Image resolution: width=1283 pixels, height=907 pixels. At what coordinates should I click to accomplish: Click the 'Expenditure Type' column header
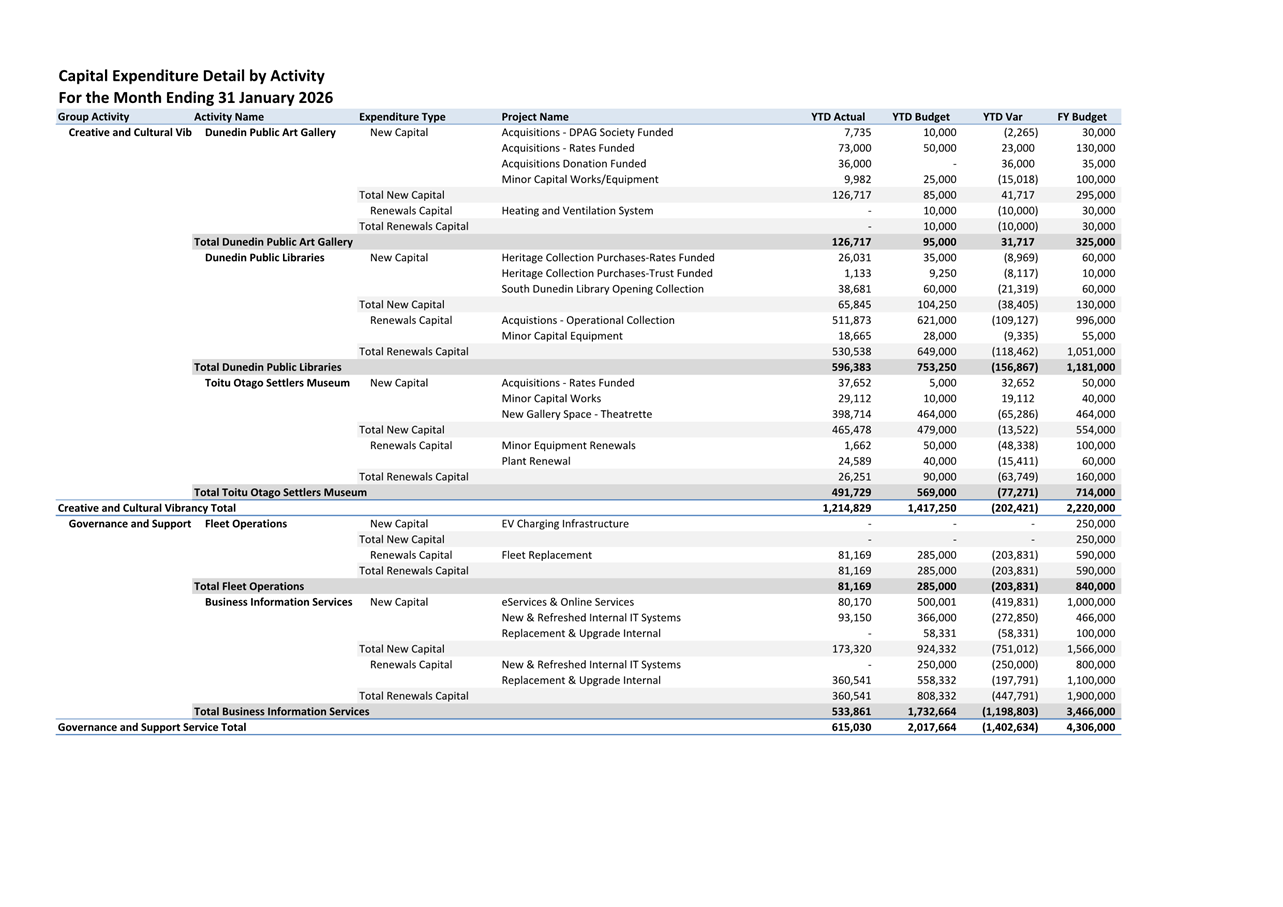point(402,117)
